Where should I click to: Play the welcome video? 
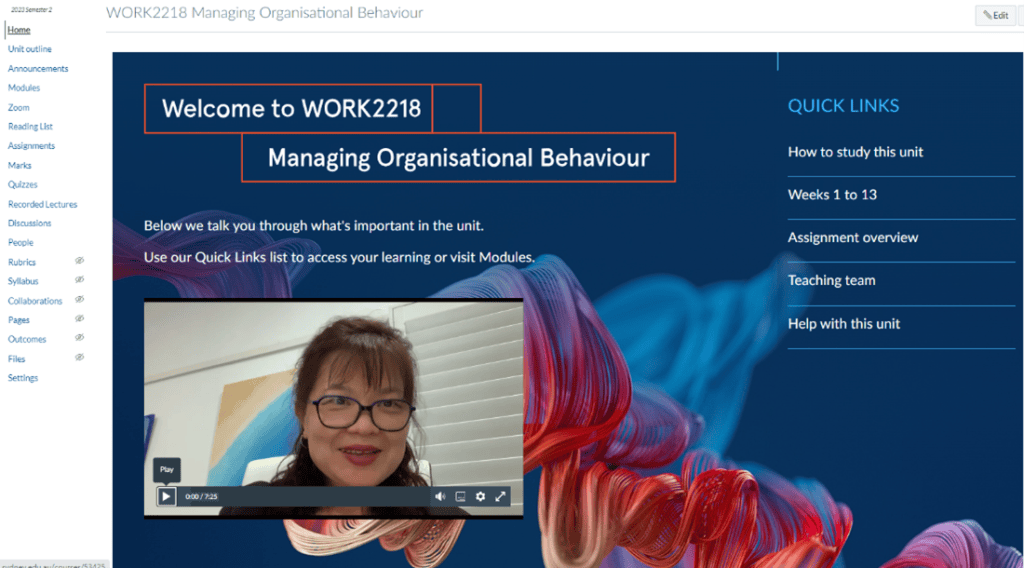[166, 496]
